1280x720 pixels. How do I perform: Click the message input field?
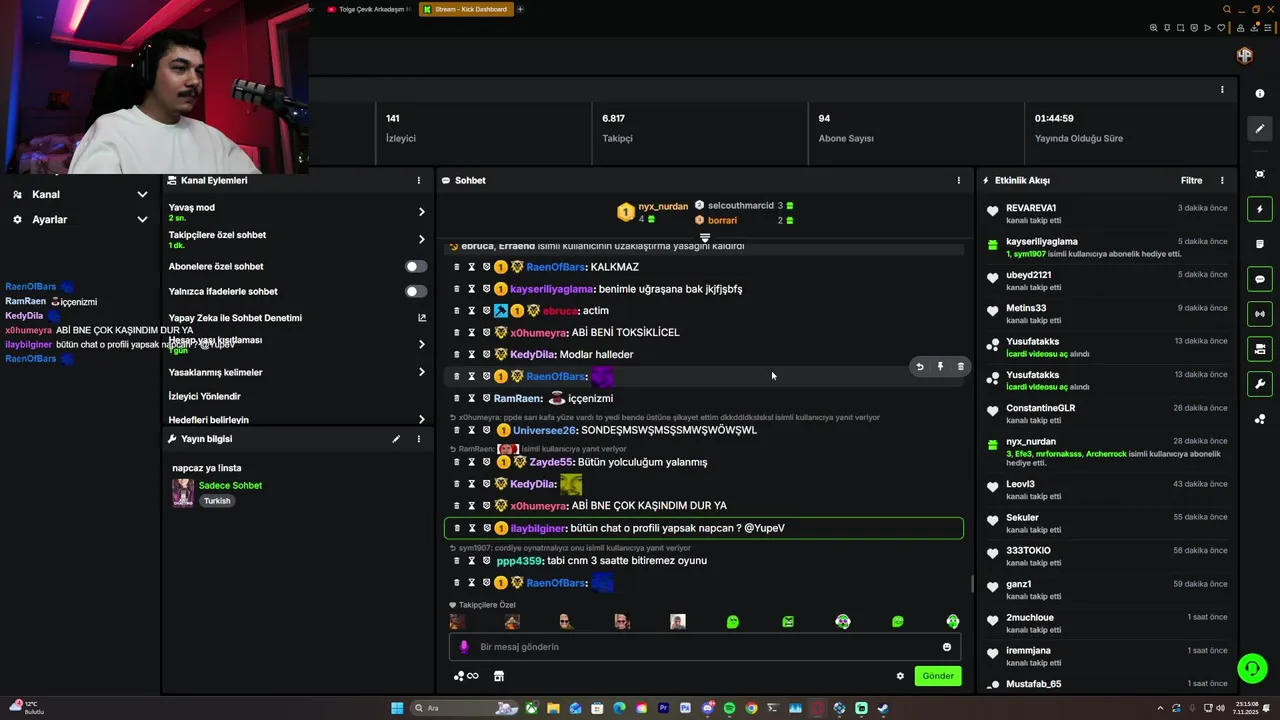point(705,647)
